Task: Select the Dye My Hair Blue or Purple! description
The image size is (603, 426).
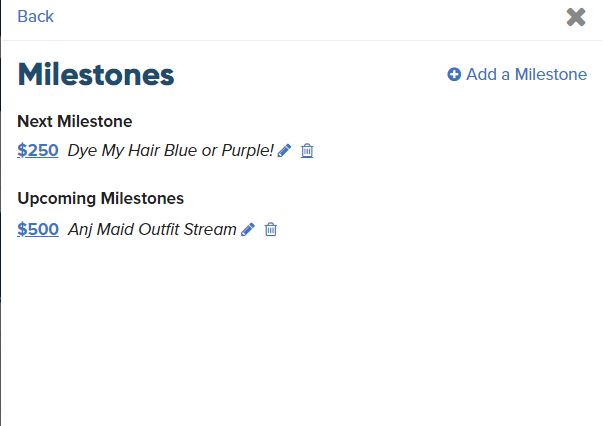Action: (171, 150)
